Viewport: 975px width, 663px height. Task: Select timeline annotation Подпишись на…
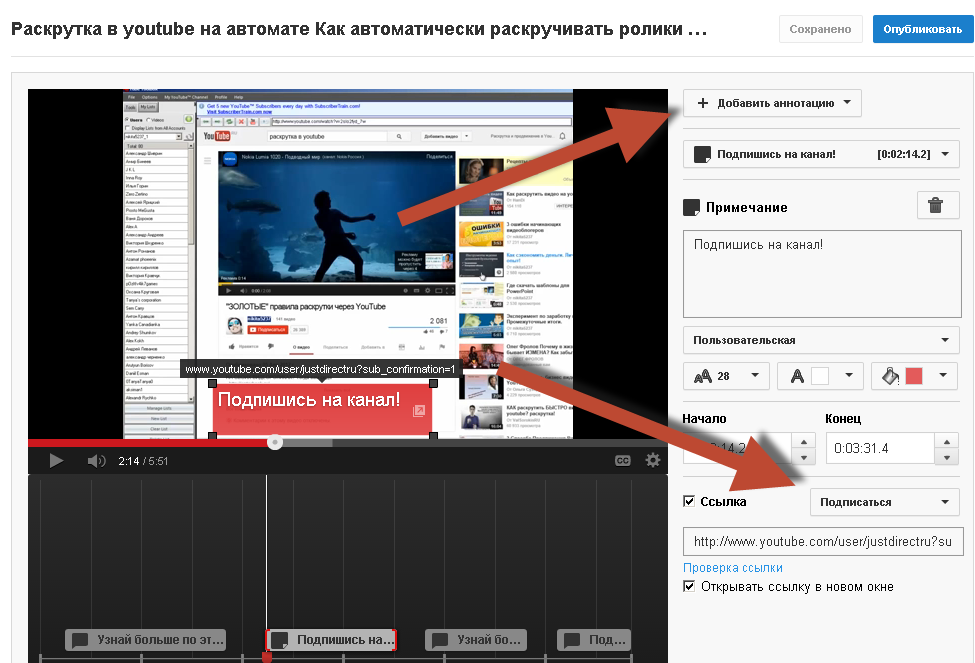tap(331, 639)
